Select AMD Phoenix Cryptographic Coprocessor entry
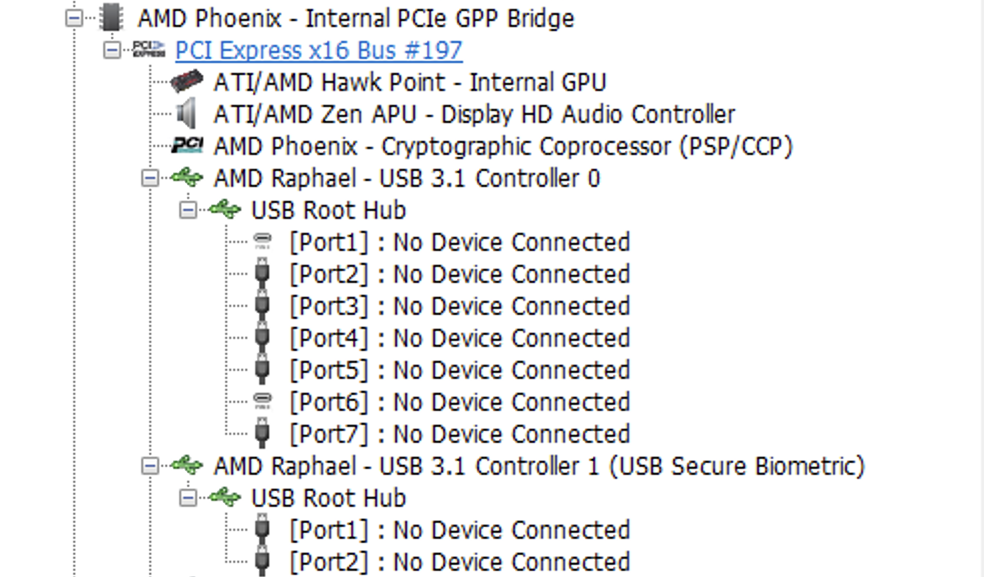This screenshot has height=577, width=984. [503, 146]
